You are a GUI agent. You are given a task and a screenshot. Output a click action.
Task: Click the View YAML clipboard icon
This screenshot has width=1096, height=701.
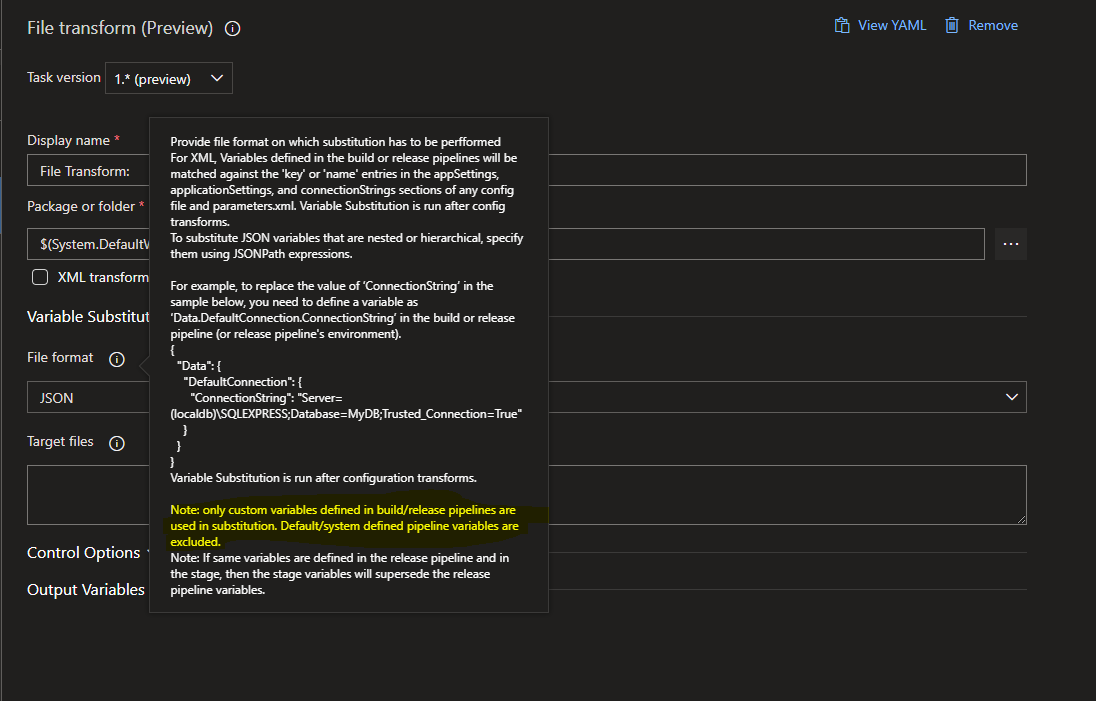[842, 26]
